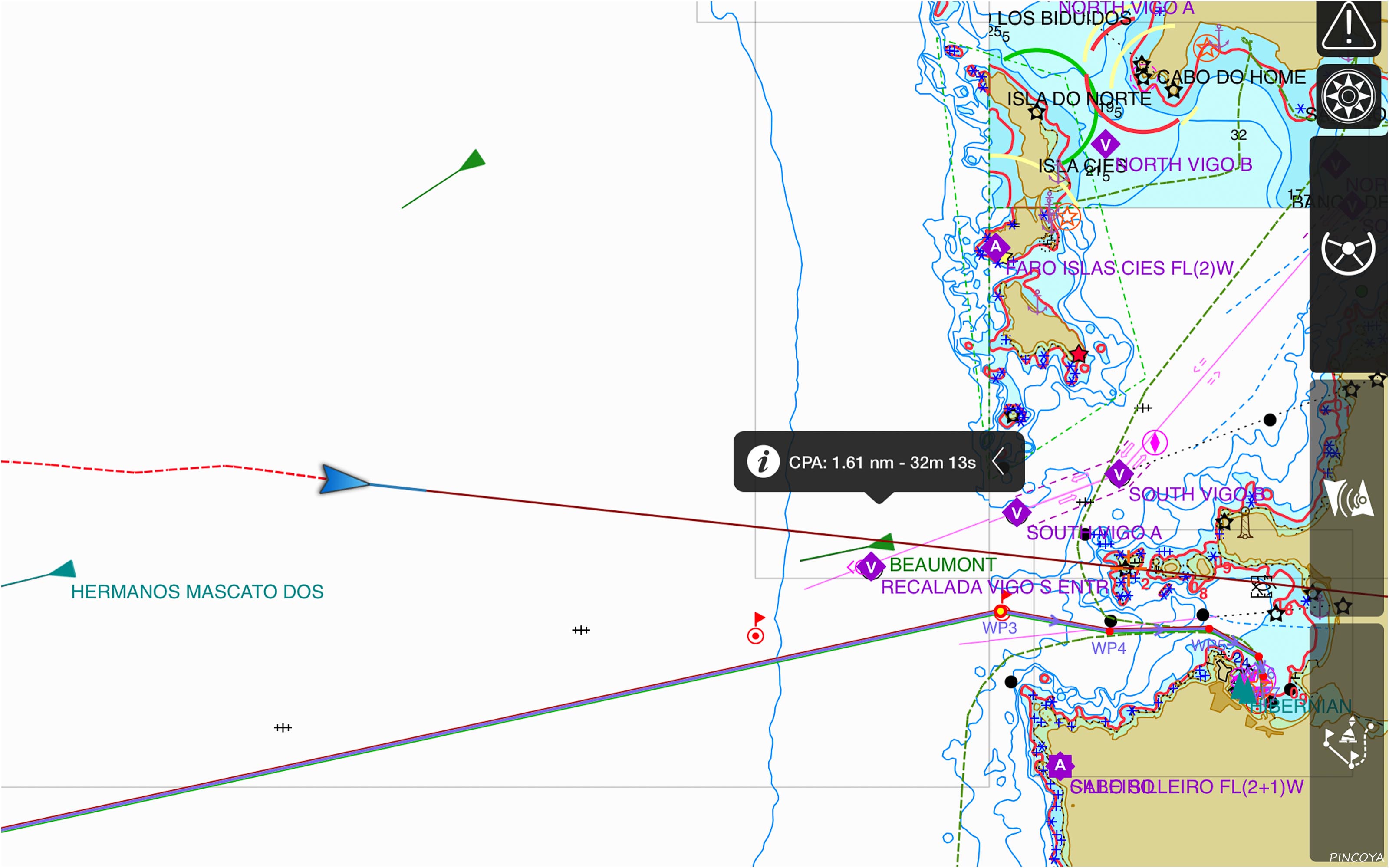Tap the RECALADA VIGO S ENTR label
The height and width of the screenshot is (868, 1389).
pyautogui.click(x=994, y=587)
